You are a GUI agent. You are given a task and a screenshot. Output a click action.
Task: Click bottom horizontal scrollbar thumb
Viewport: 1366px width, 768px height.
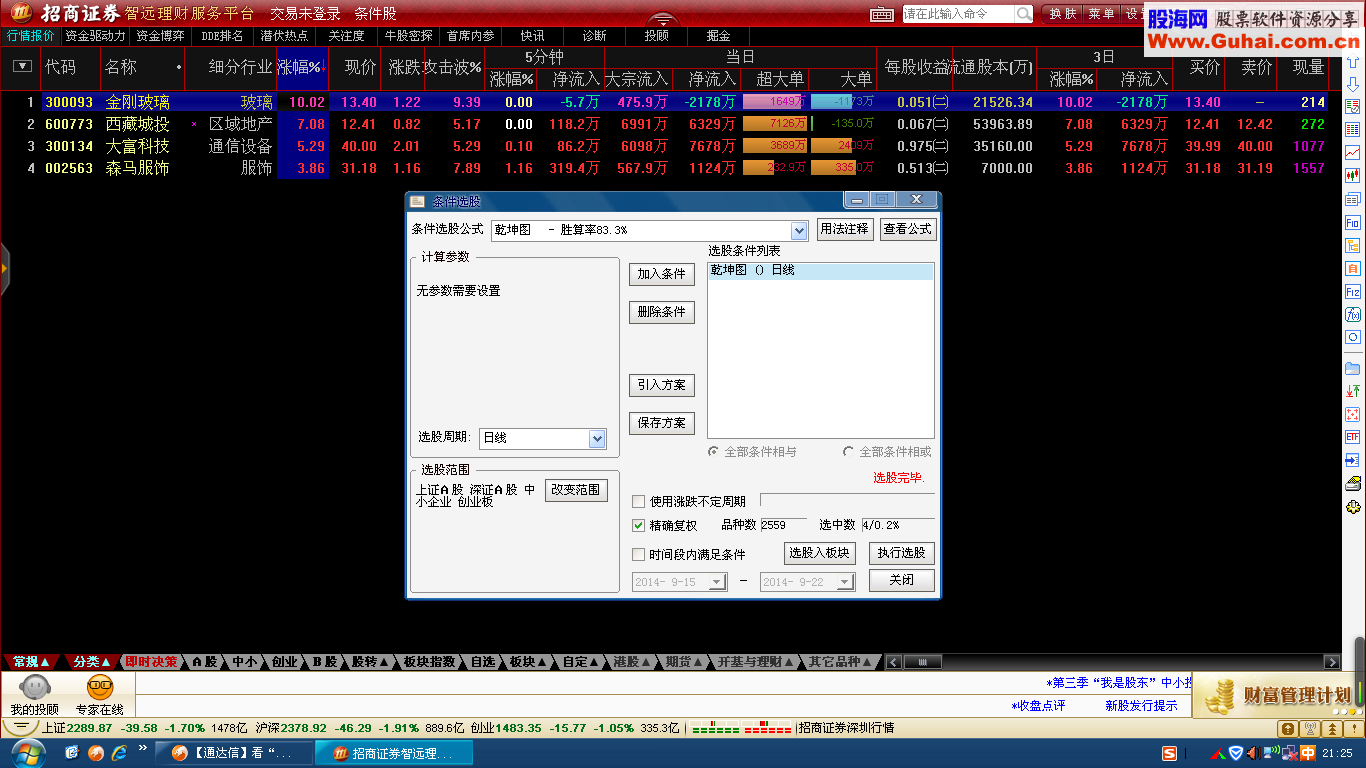[922, 662]
